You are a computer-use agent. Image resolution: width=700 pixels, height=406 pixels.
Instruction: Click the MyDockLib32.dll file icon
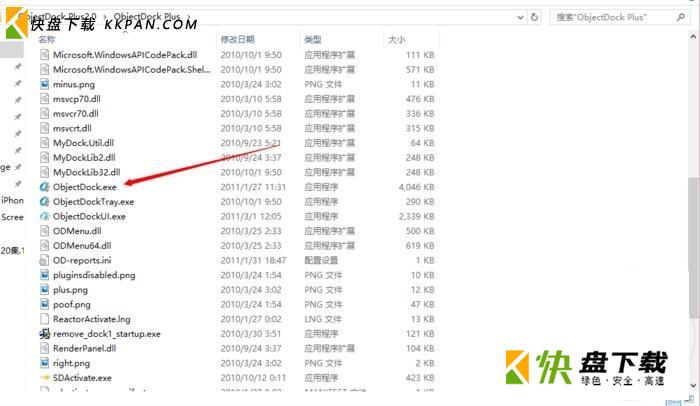(x=44, y=172)
